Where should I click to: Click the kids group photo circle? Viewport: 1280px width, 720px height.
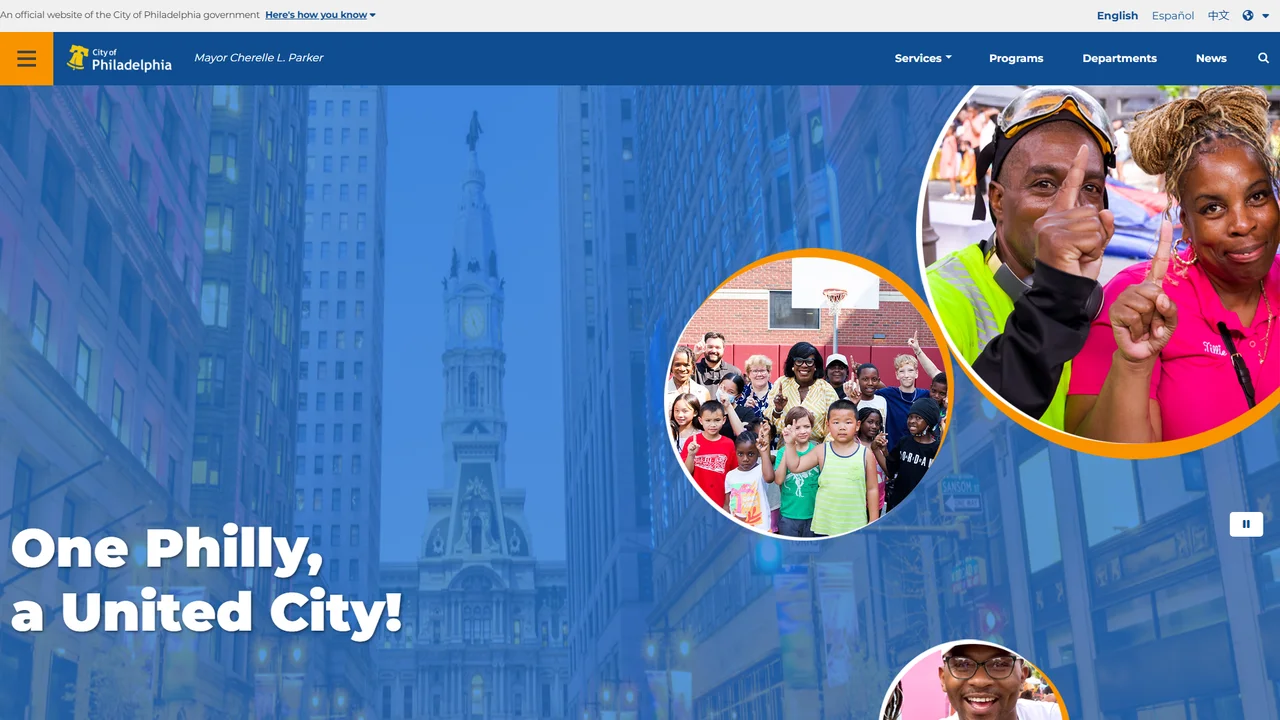[x=807, y=395]
